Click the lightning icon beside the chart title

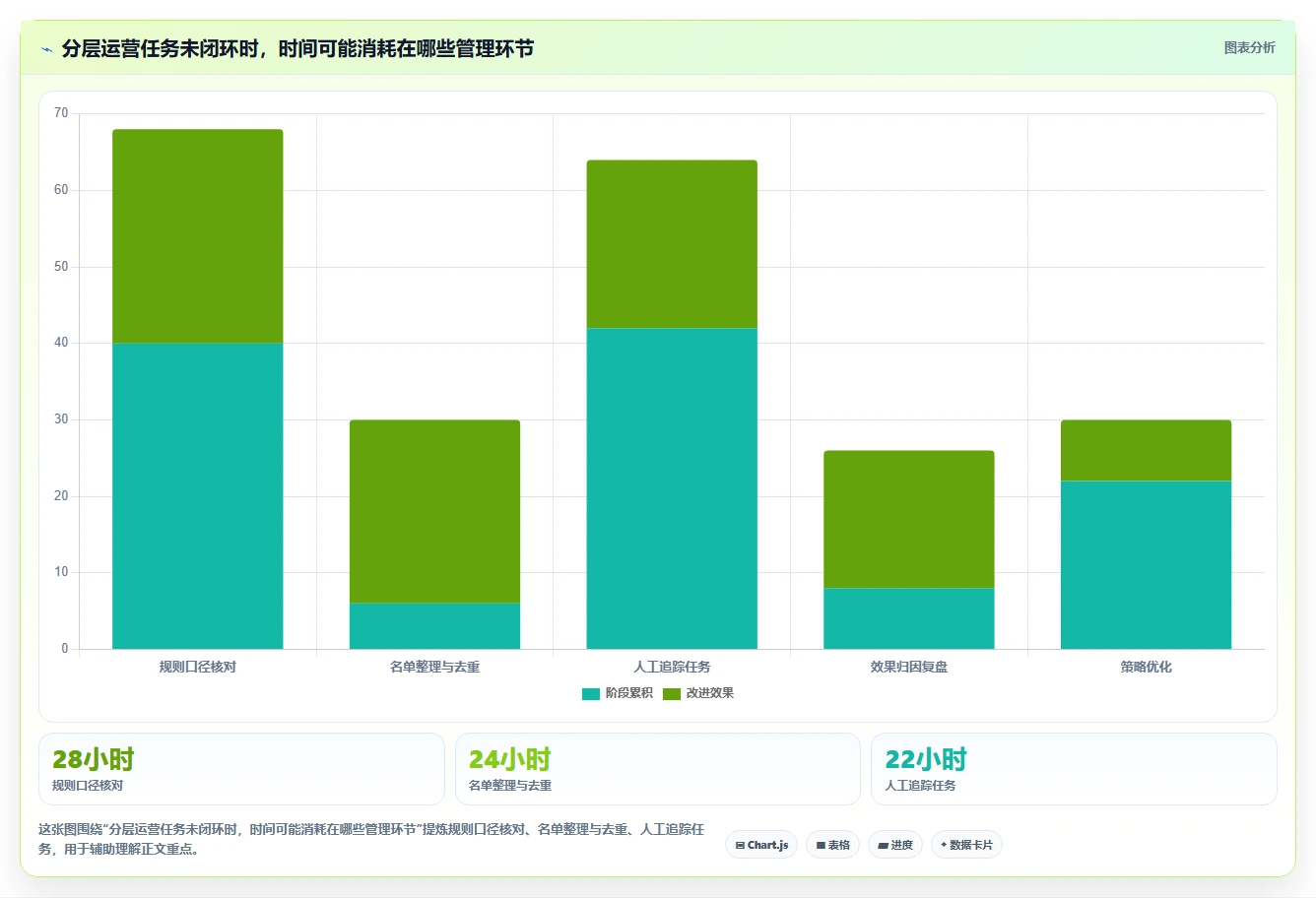tap(46, 49)
